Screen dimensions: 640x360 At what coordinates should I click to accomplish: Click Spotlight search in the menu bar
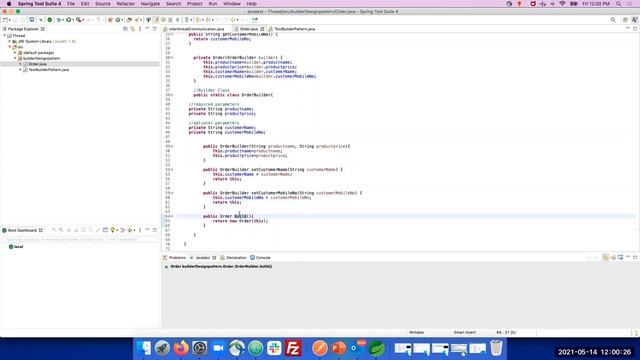point(618,4)
